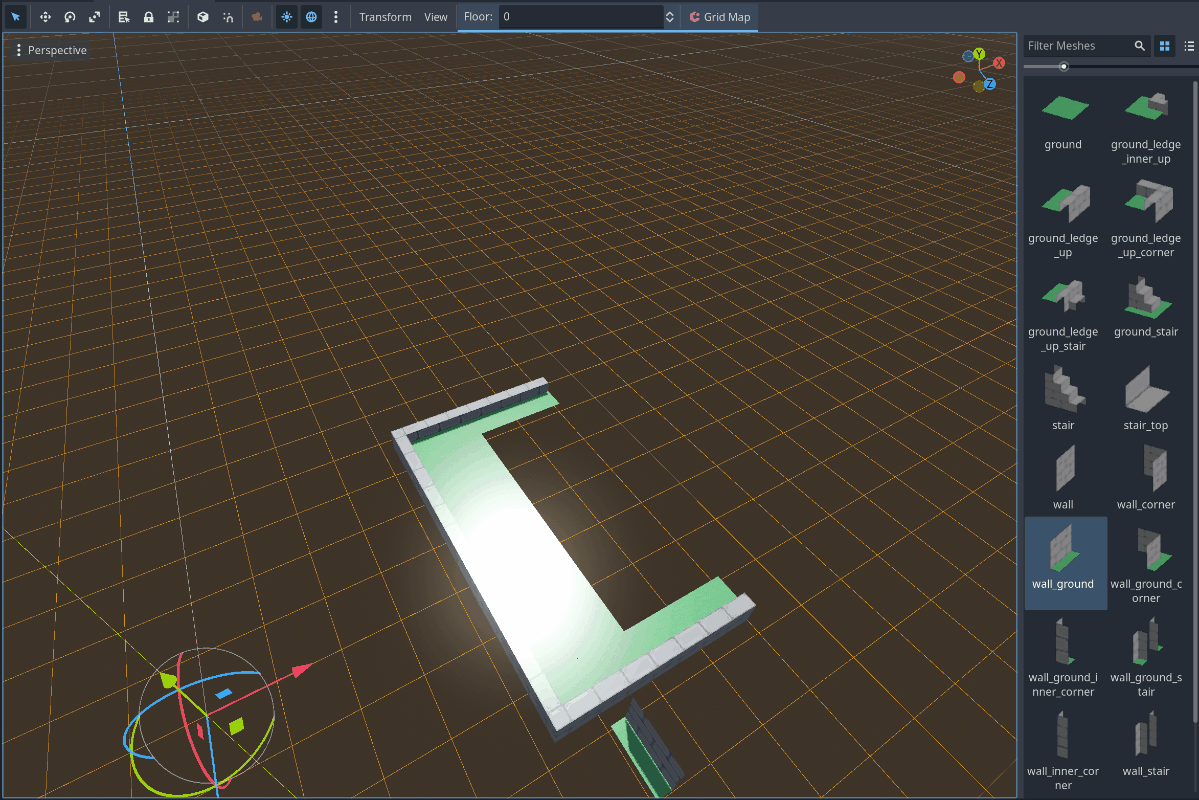The width and height of the screenshot is (1199, 800).
Task: Switch mesh palette to thumbnail grid view
Action: pyautogui.click(x=1165, y=46)
